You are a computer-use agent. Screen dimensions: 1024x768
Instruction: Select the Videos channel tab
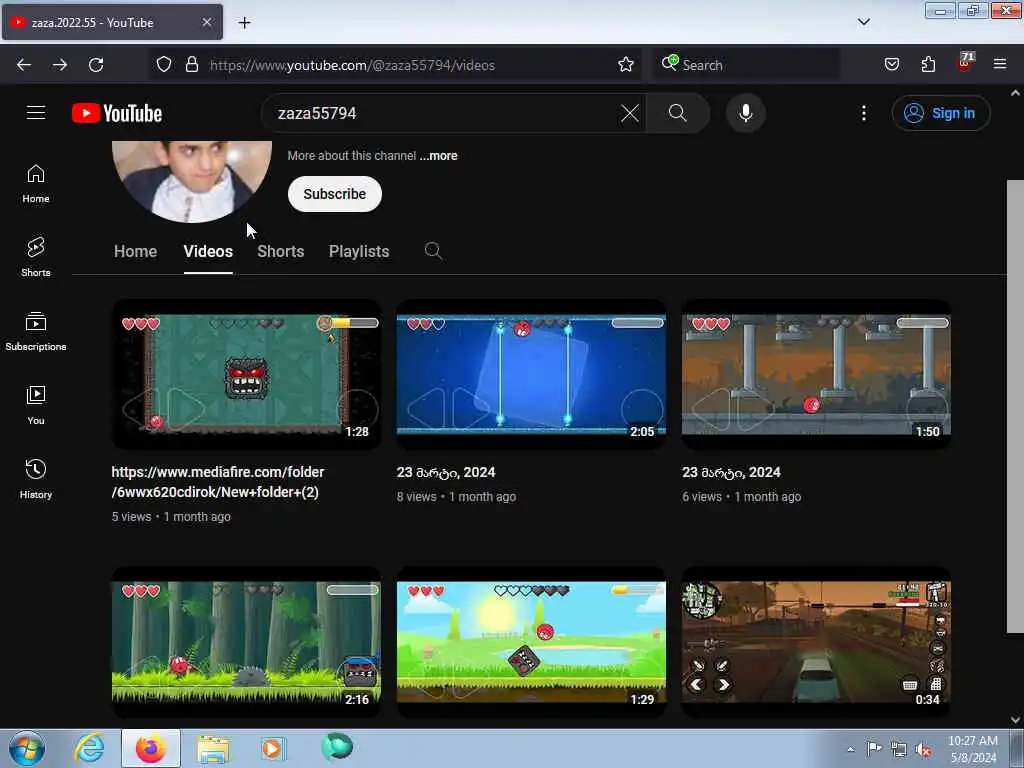click(208, 251)
